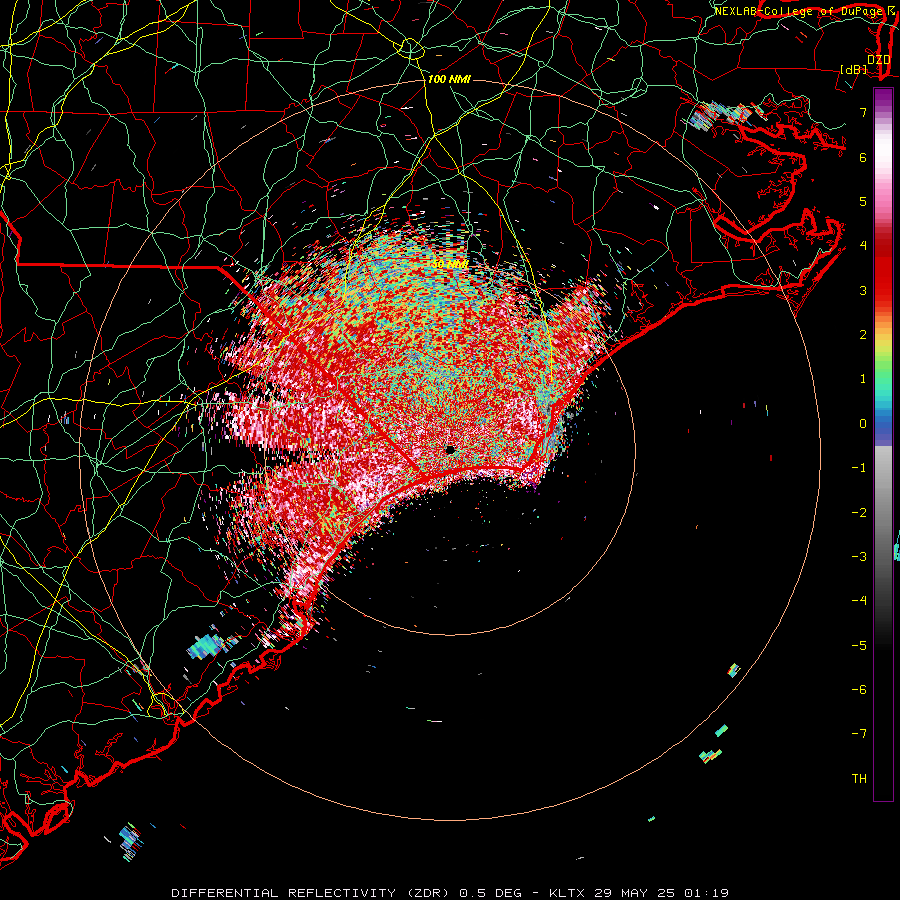900x900 pixels.
Task: Click the "TH" threshold label on colorbar
Action: click(859, 779)
